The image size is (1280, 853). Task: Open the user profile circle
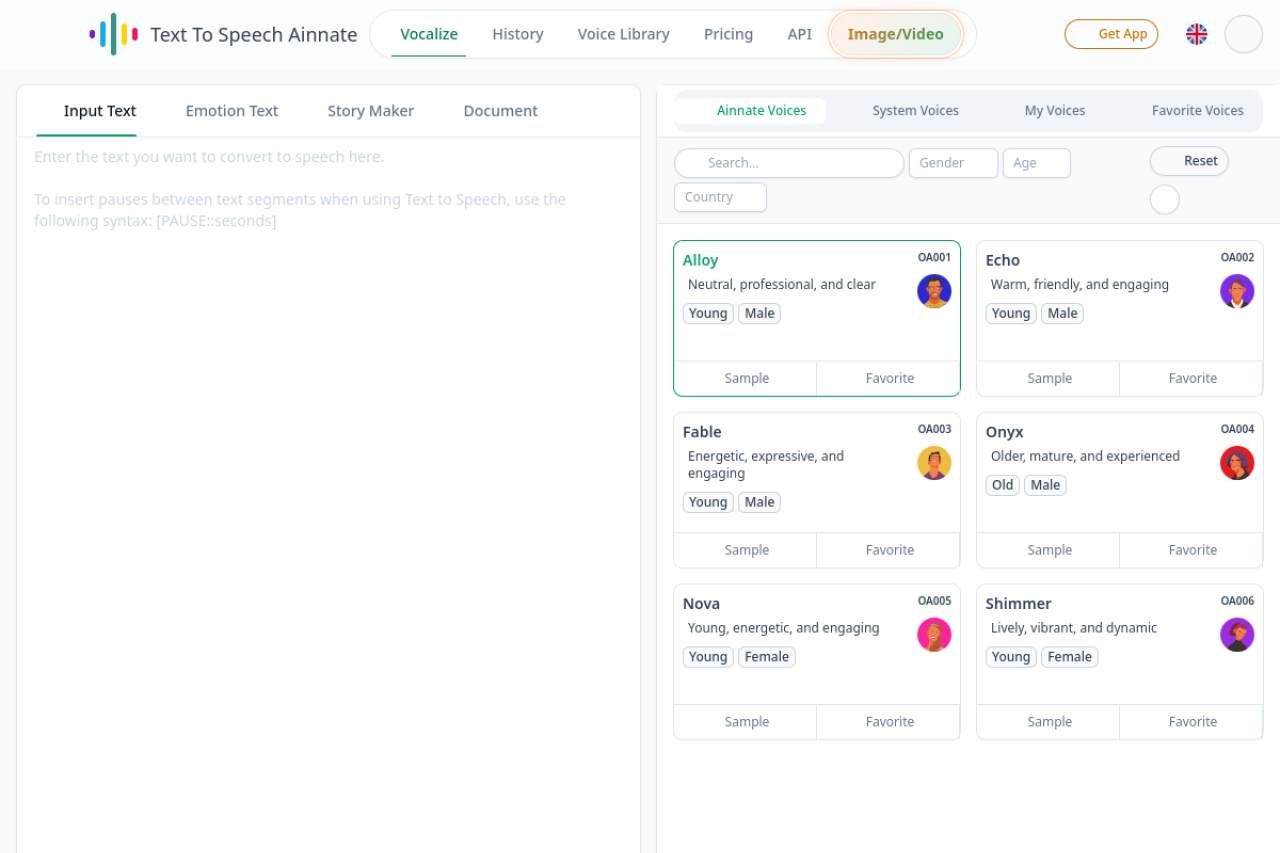1243,34
